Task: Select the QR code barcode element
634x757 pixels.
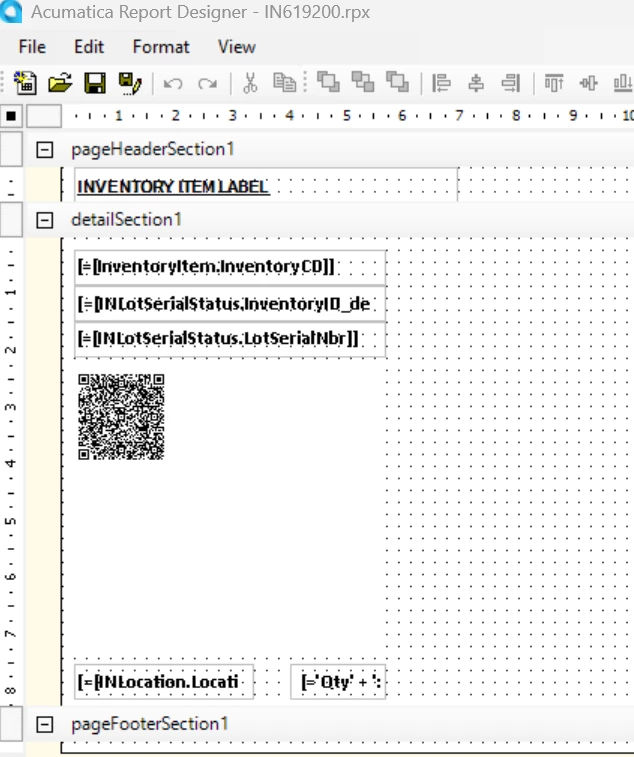Action: coord(121,417)
